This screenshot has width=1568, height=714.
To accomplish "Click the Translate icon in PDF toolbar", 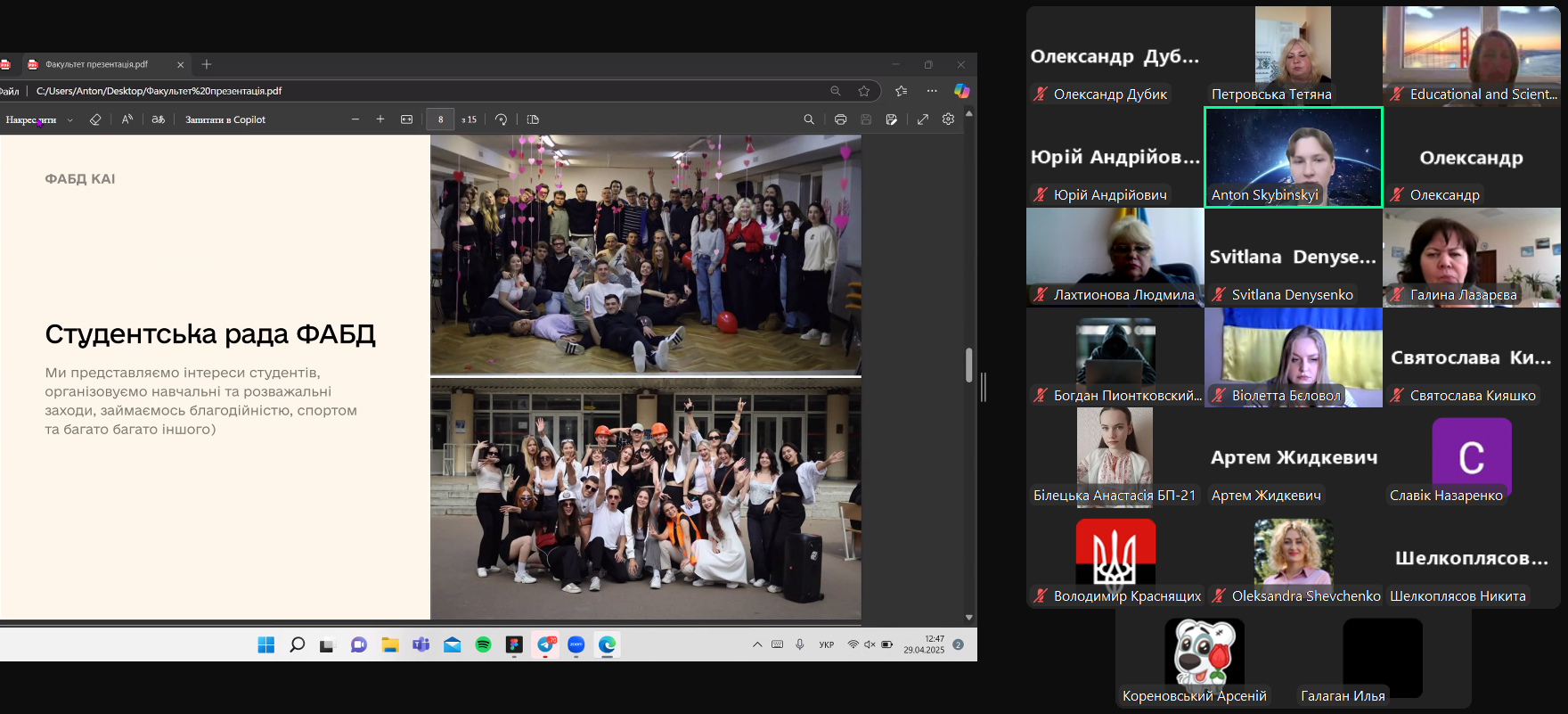I will (x=159, y=119).
